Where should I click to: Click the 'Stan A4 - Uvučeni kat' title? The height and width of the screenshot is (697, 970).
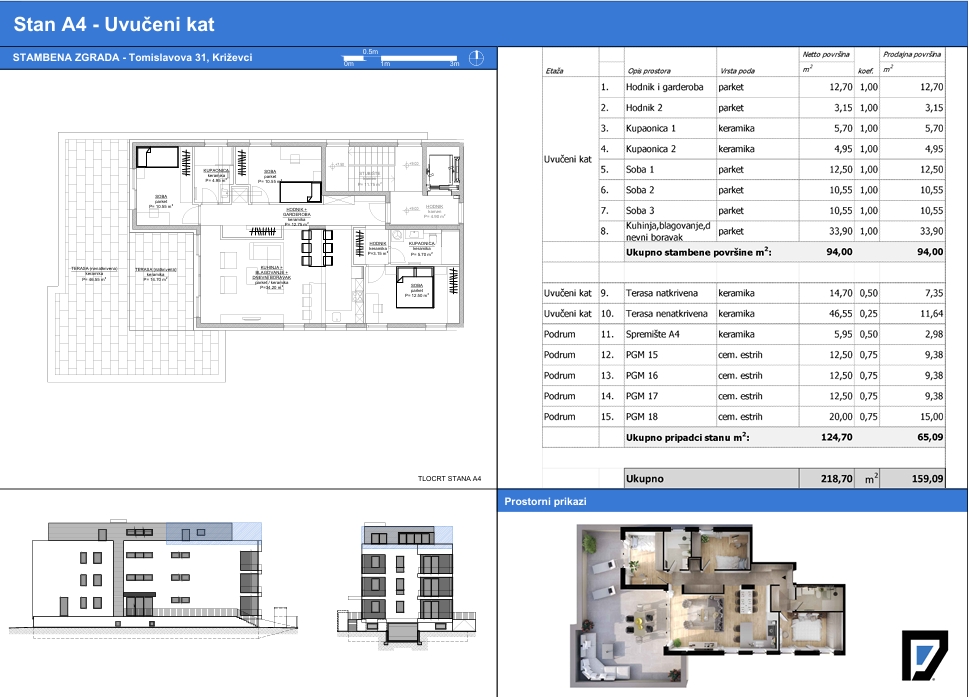(x=114, y=24)
